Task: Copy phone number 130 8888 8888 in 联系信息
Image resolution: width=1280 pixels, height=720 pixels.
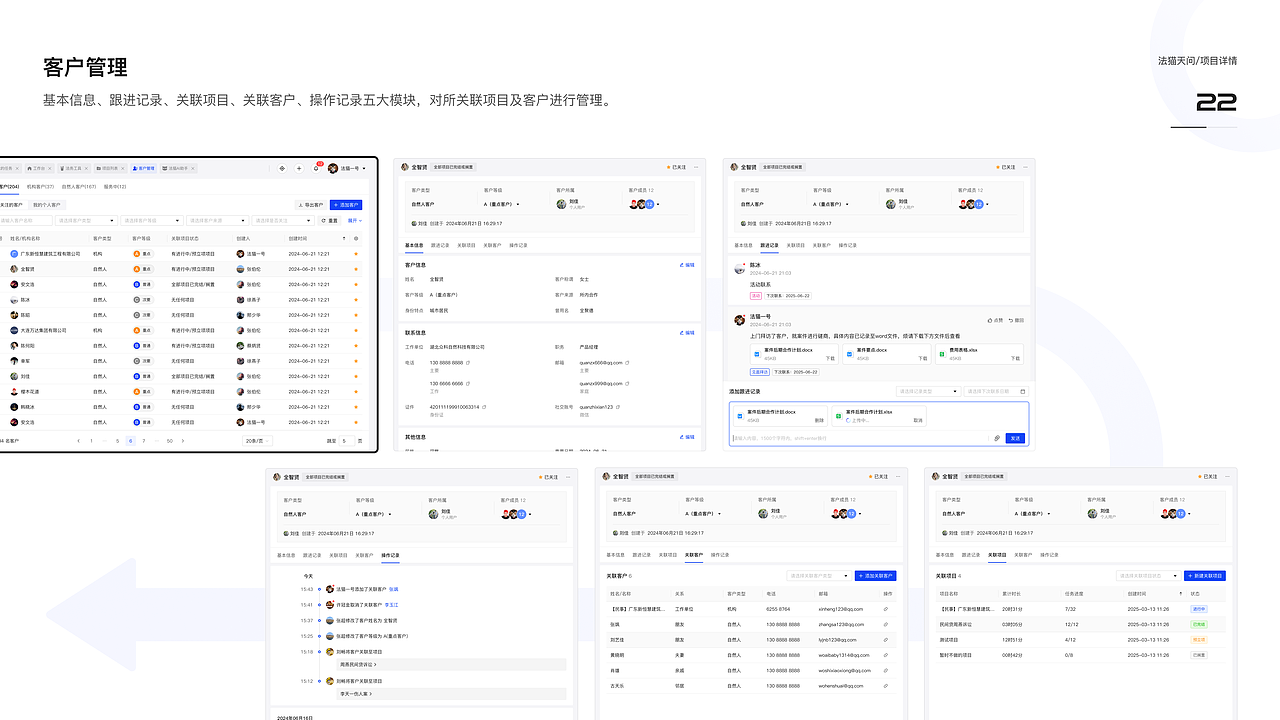Action: (467, 362)
